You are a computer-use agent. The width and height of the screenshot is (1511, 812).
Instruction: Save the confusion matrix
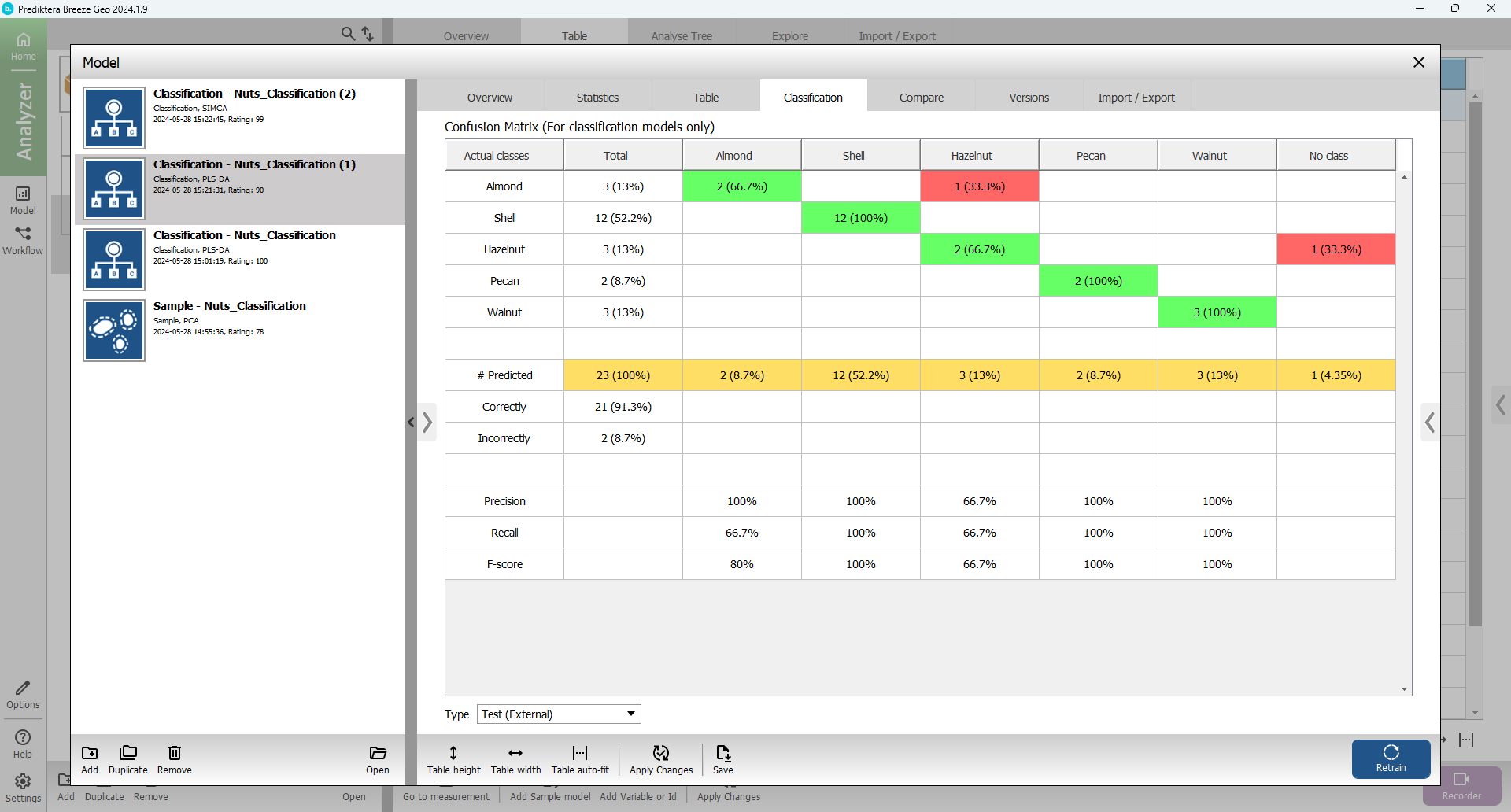722,754
